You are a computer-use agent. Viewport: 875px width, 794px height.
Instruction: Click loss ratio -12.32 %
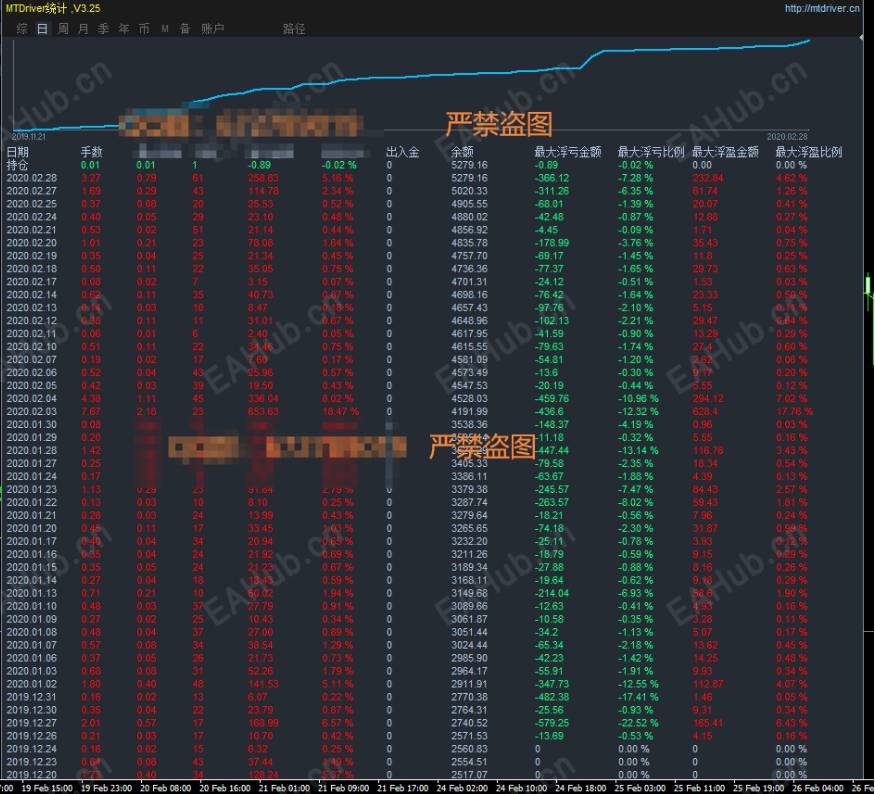coord(638,412)
